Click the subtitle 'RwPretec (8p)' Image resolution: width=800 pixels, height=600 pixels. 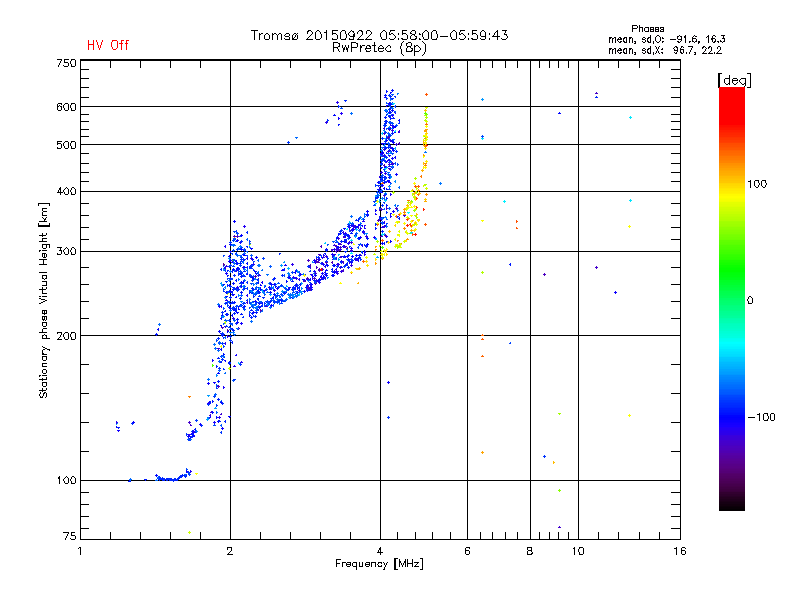click(379, 48)
